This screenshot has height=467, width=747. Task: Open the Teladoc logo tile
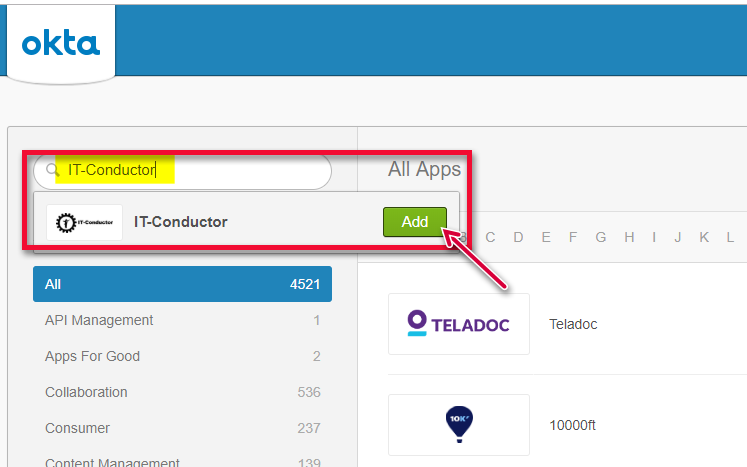tap(459, 324)
